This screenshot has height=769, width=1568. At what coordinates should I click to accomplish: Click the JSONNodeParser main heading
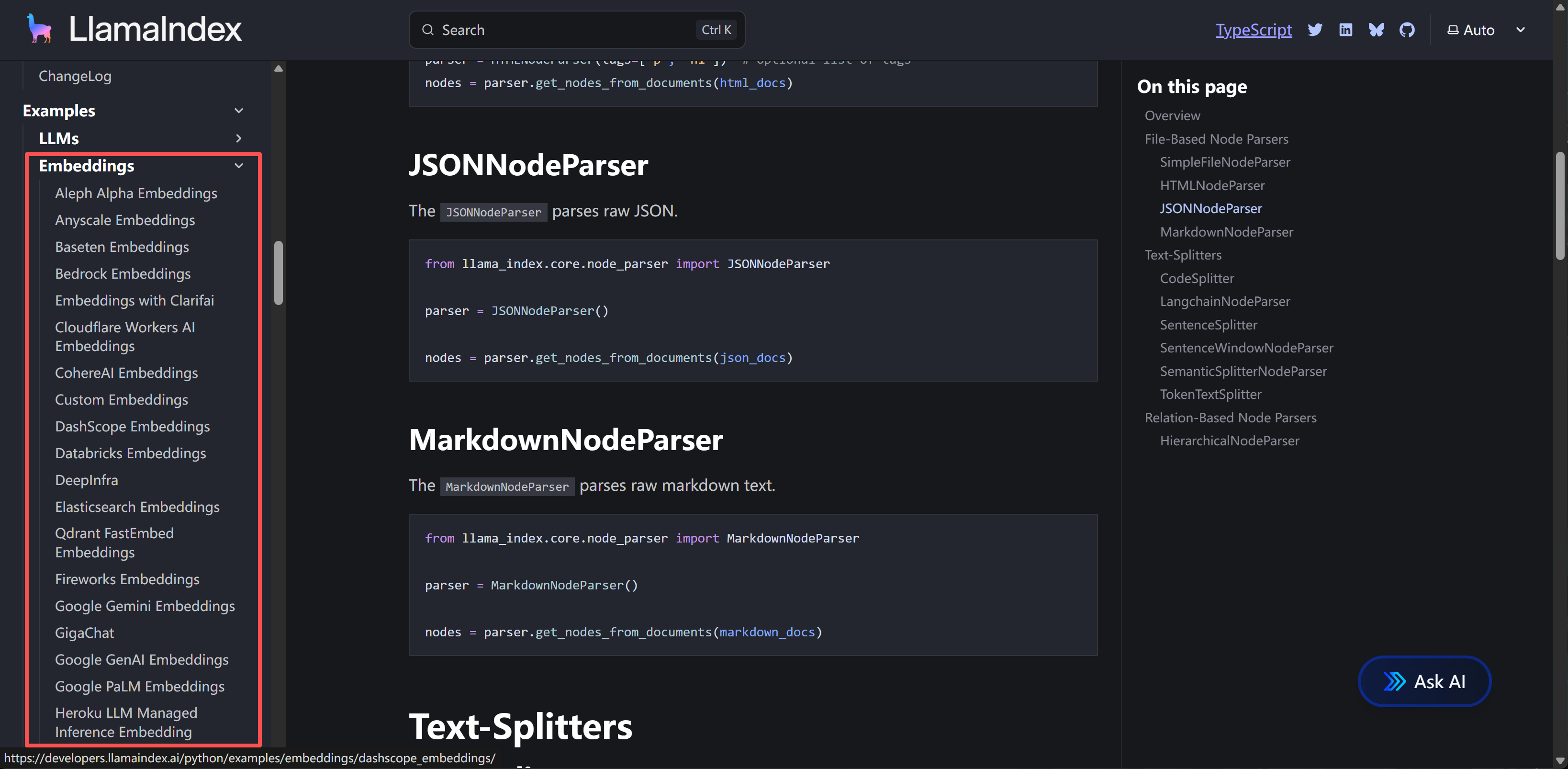(x=528, y=165)
